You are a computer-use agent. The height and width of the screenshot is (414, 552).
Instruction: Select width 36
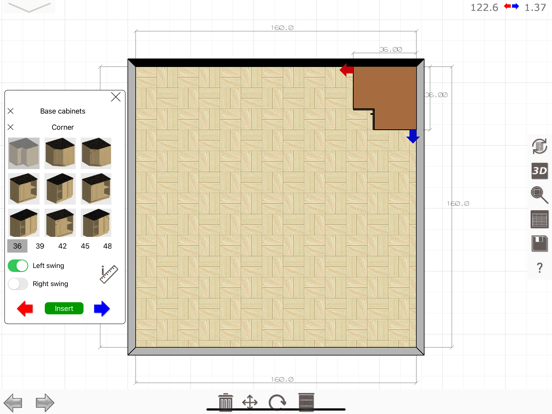17,246
